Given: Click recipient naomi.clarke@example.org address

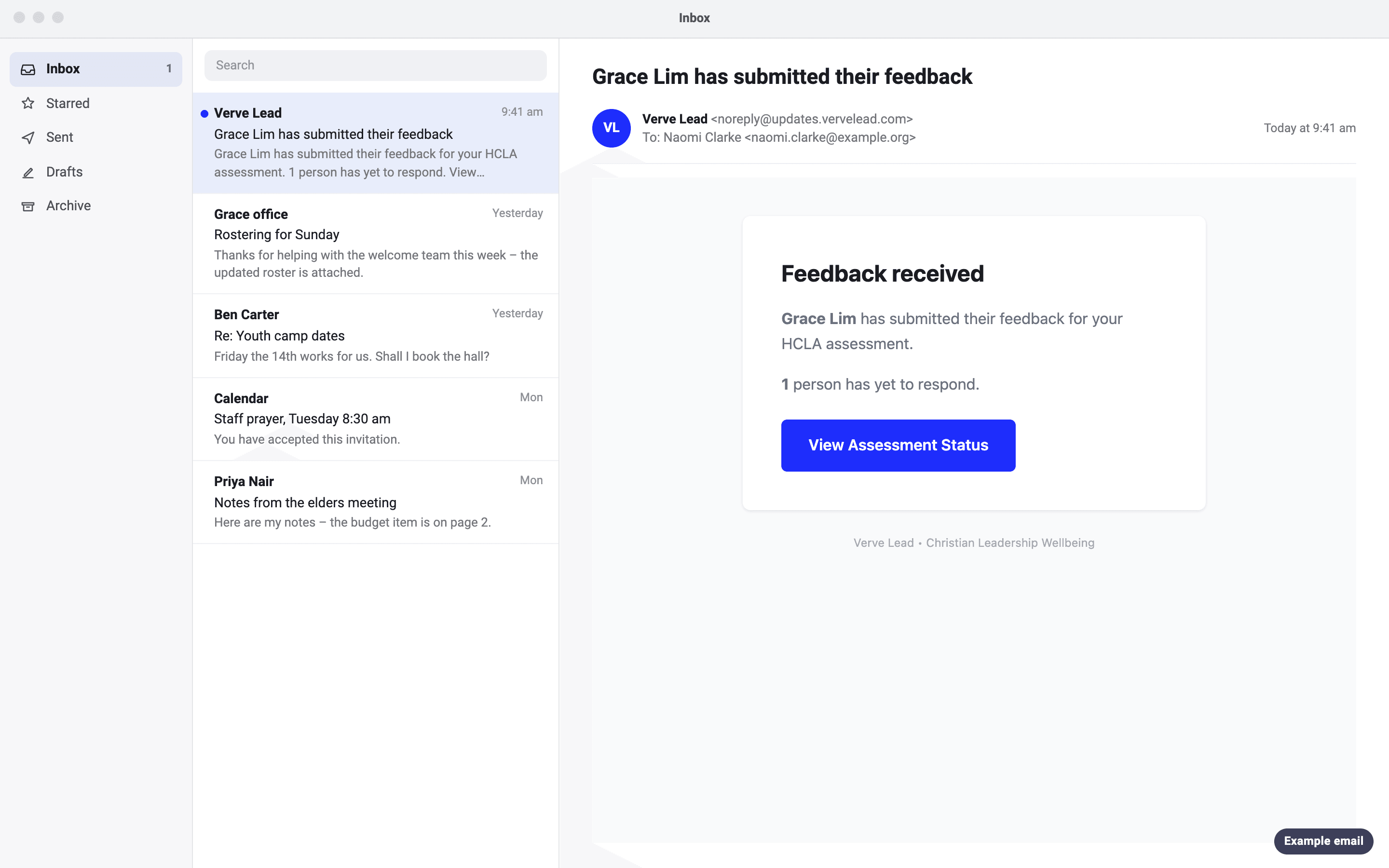Looking at the screenshot, I should pos(830,138).
